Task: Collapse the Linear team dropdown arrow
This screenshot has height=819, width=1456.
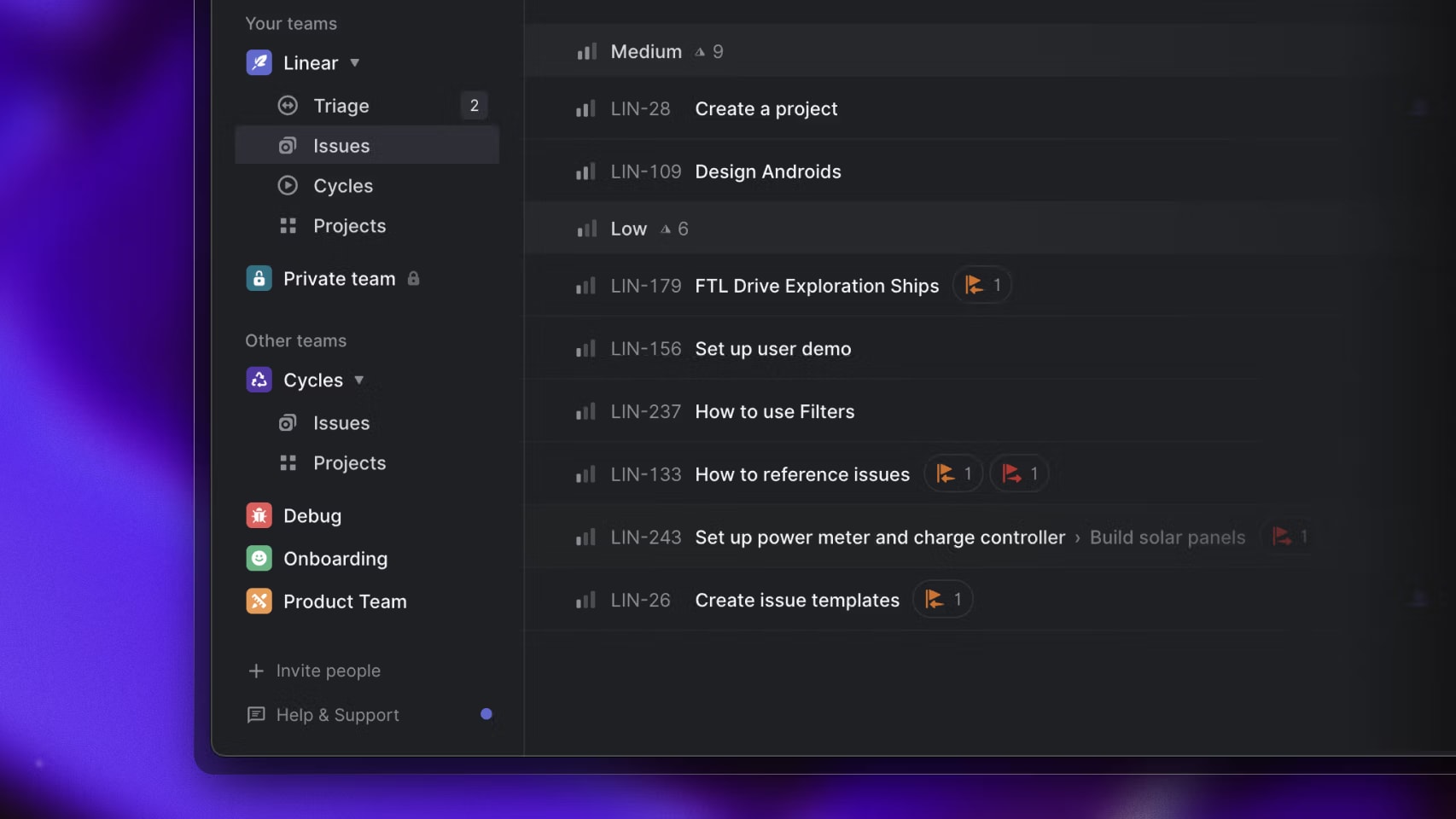Action: 355,62
